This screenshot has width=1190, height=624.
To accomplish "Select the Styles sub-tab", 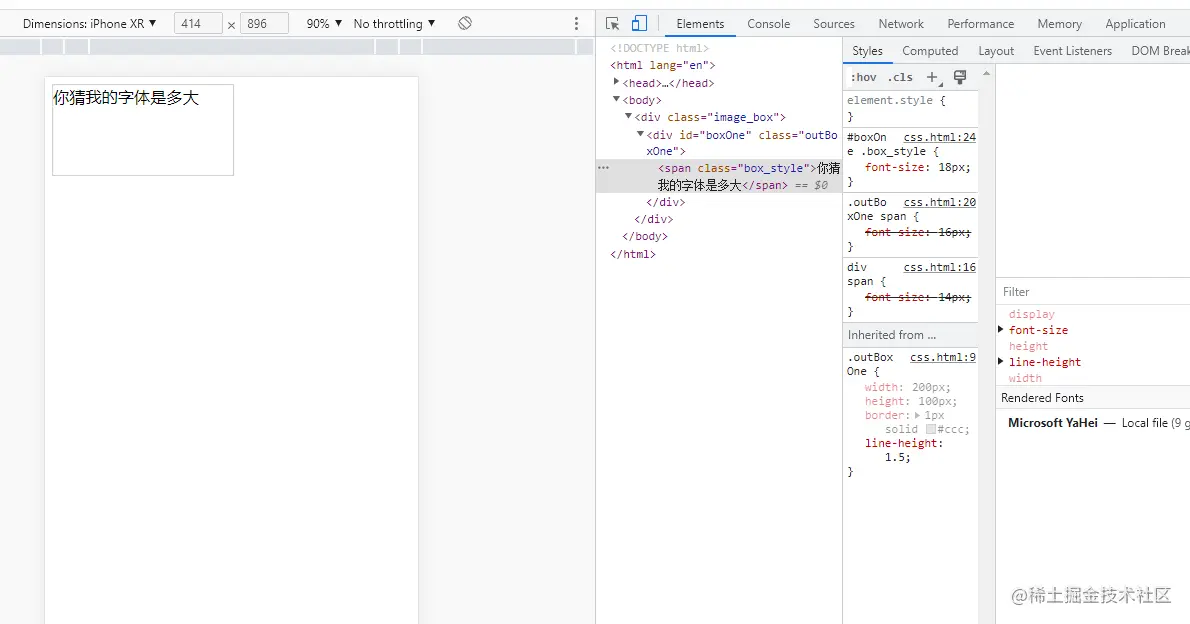I will click(867, 51).
